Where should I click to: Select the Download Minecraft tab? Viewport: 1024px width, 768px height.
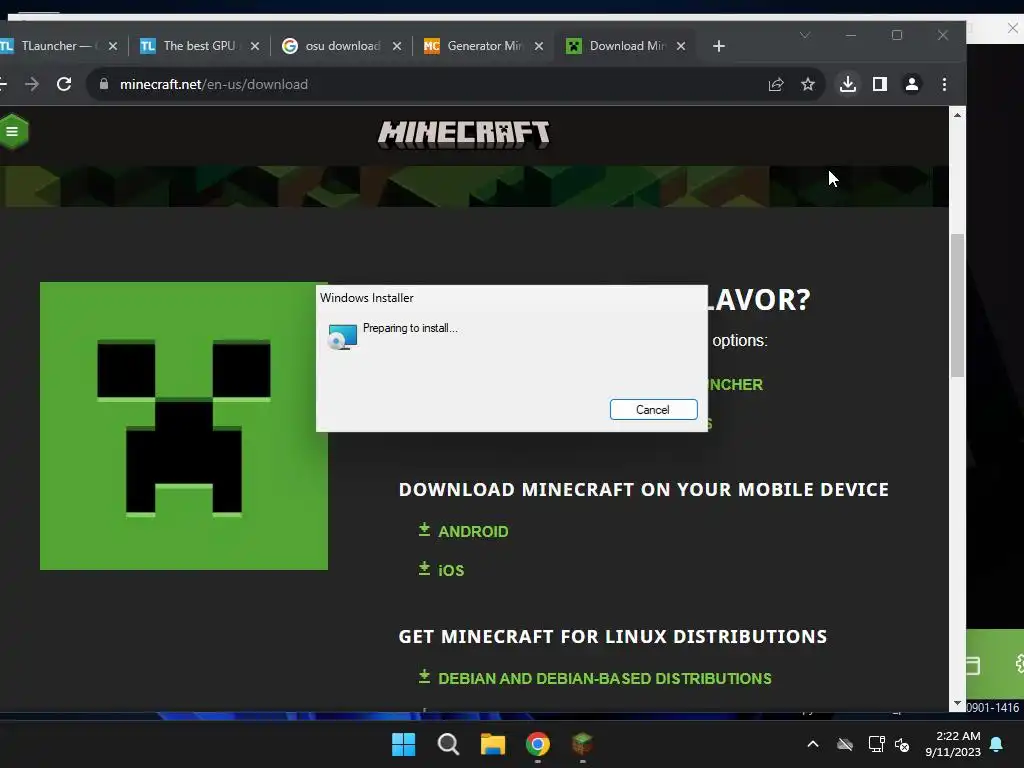(627, 46)
